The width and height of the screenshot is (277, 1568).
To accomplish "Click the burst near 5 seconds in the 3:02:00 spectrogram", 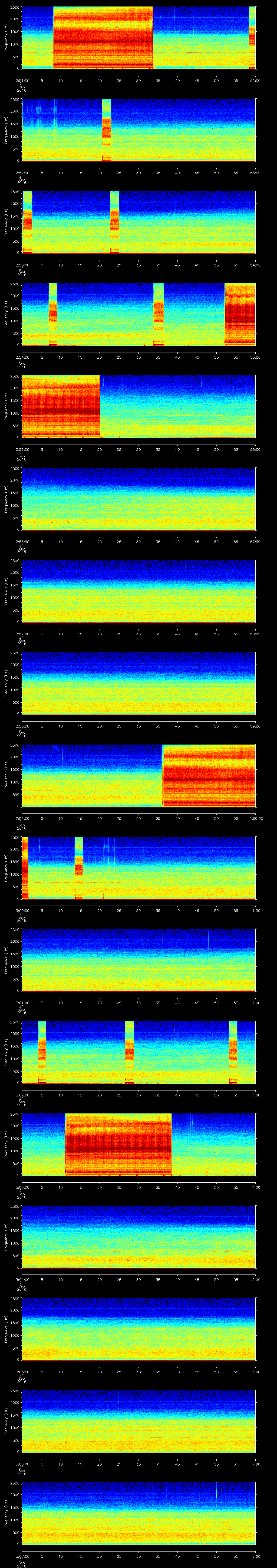I will 42,1052.
